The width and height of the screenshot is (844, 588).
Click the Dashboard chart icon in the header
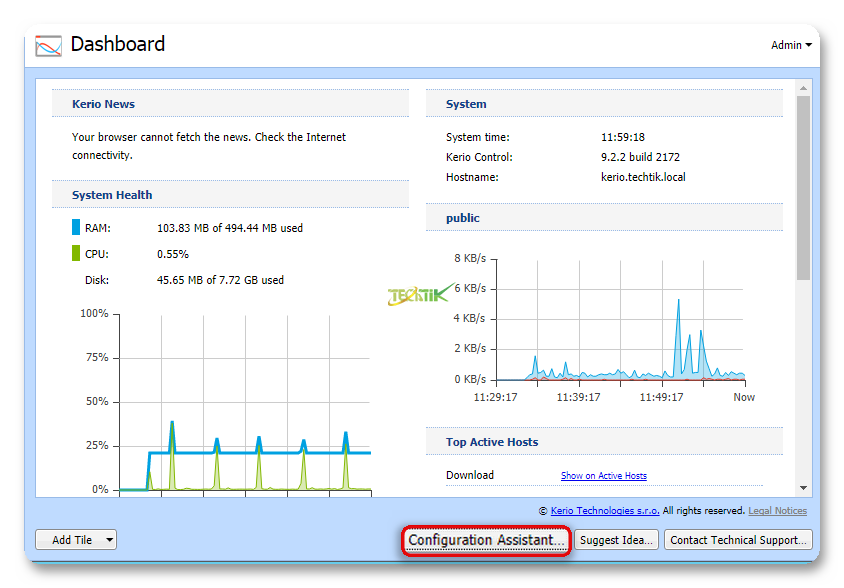pos(48,46)
